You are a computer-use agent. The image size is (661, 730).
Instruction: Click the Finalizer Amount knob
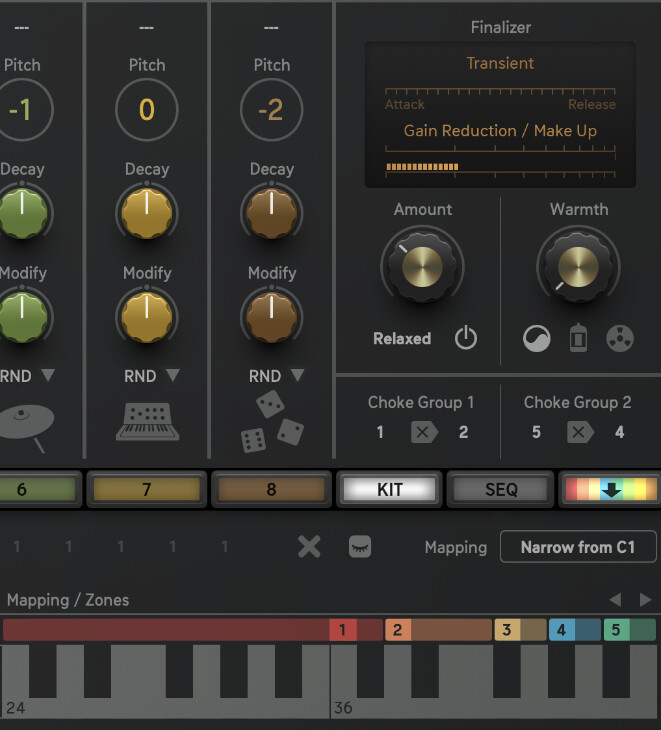point(422,266)
